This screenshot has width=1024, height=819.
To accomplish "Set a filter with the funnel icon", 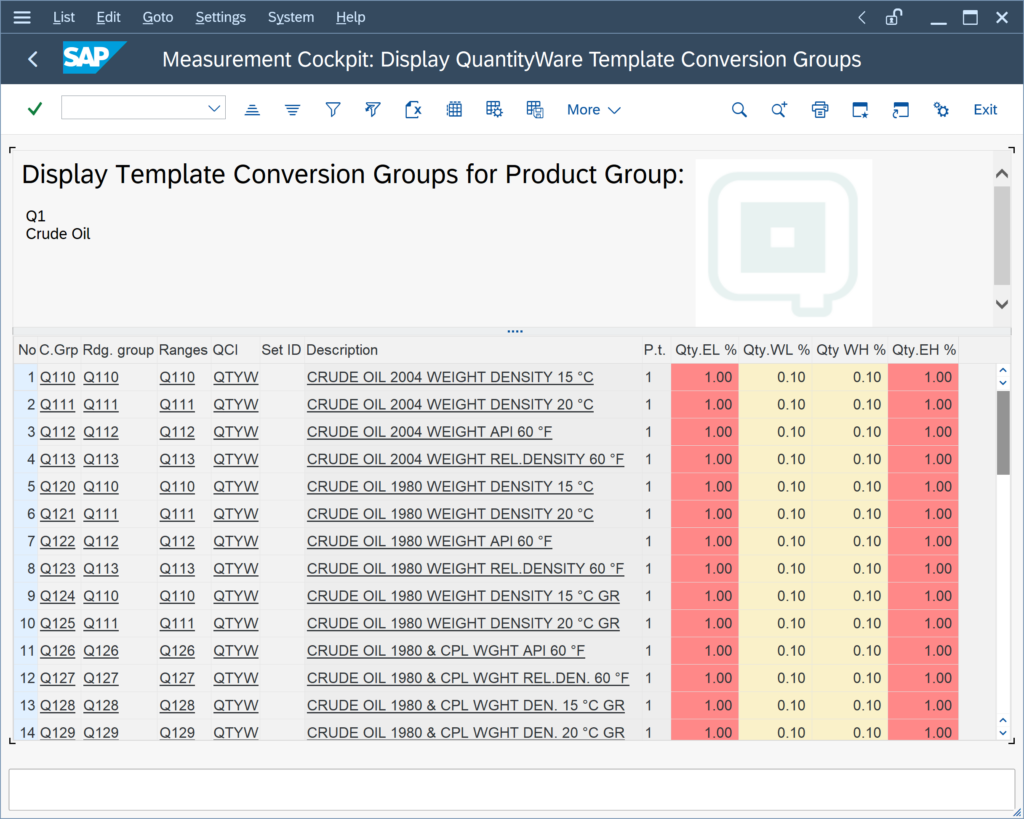I will pyautogui.click(x=333, y=110).
